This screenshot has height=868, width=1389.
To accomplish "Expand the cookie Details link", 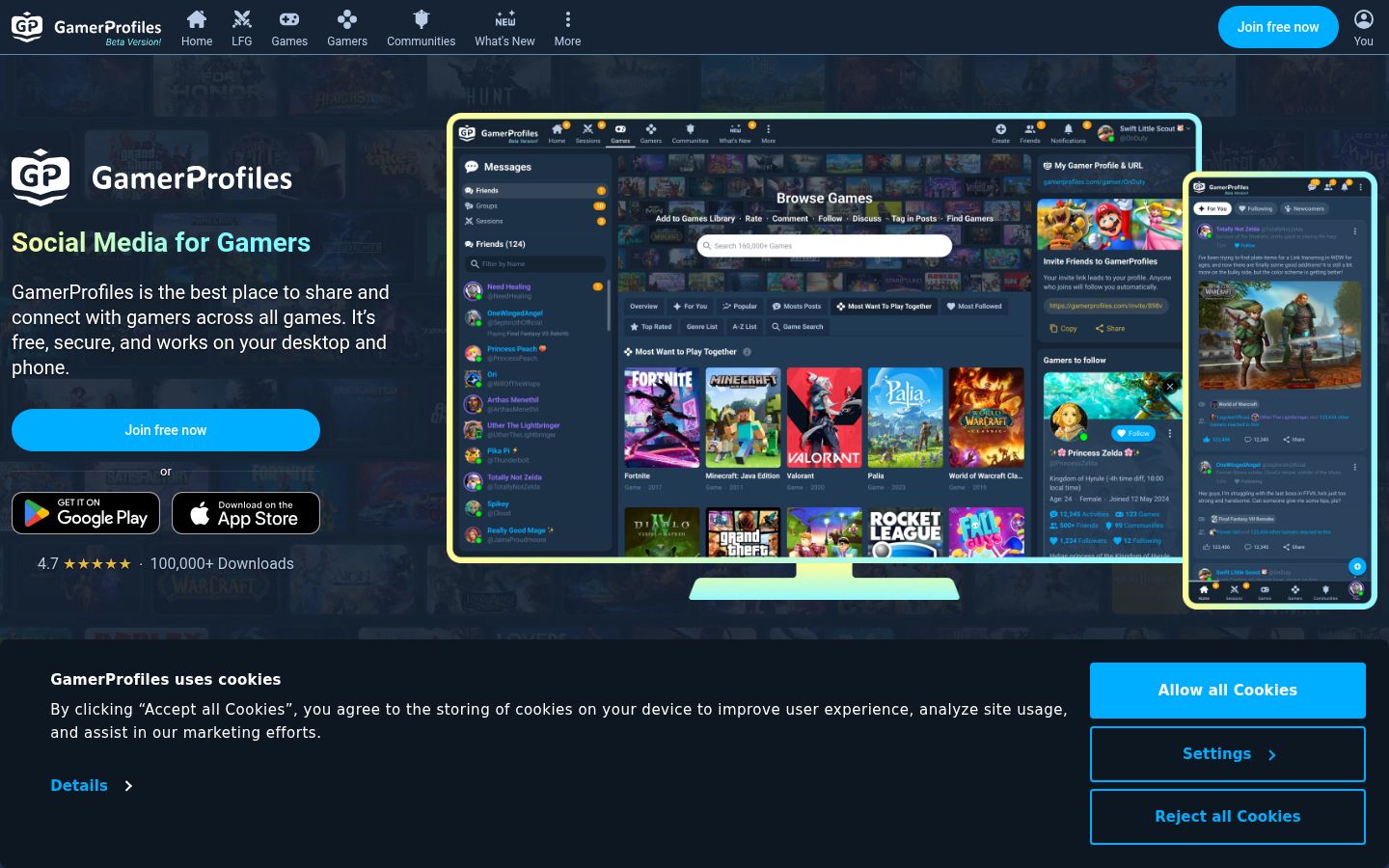I will pyautogui.click(x=92, y=786).
